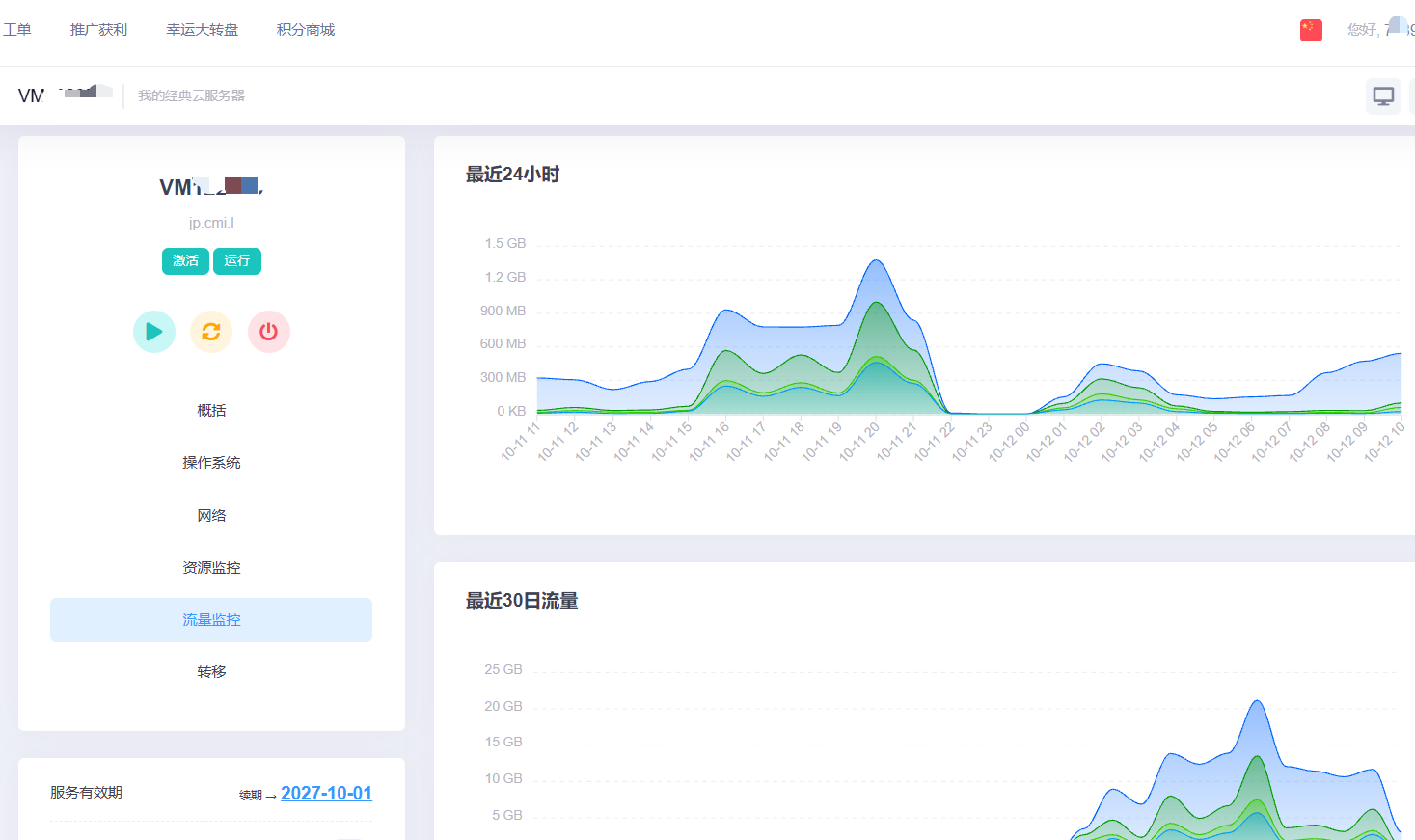Start the VM with the green play icon

click(154, 332)
